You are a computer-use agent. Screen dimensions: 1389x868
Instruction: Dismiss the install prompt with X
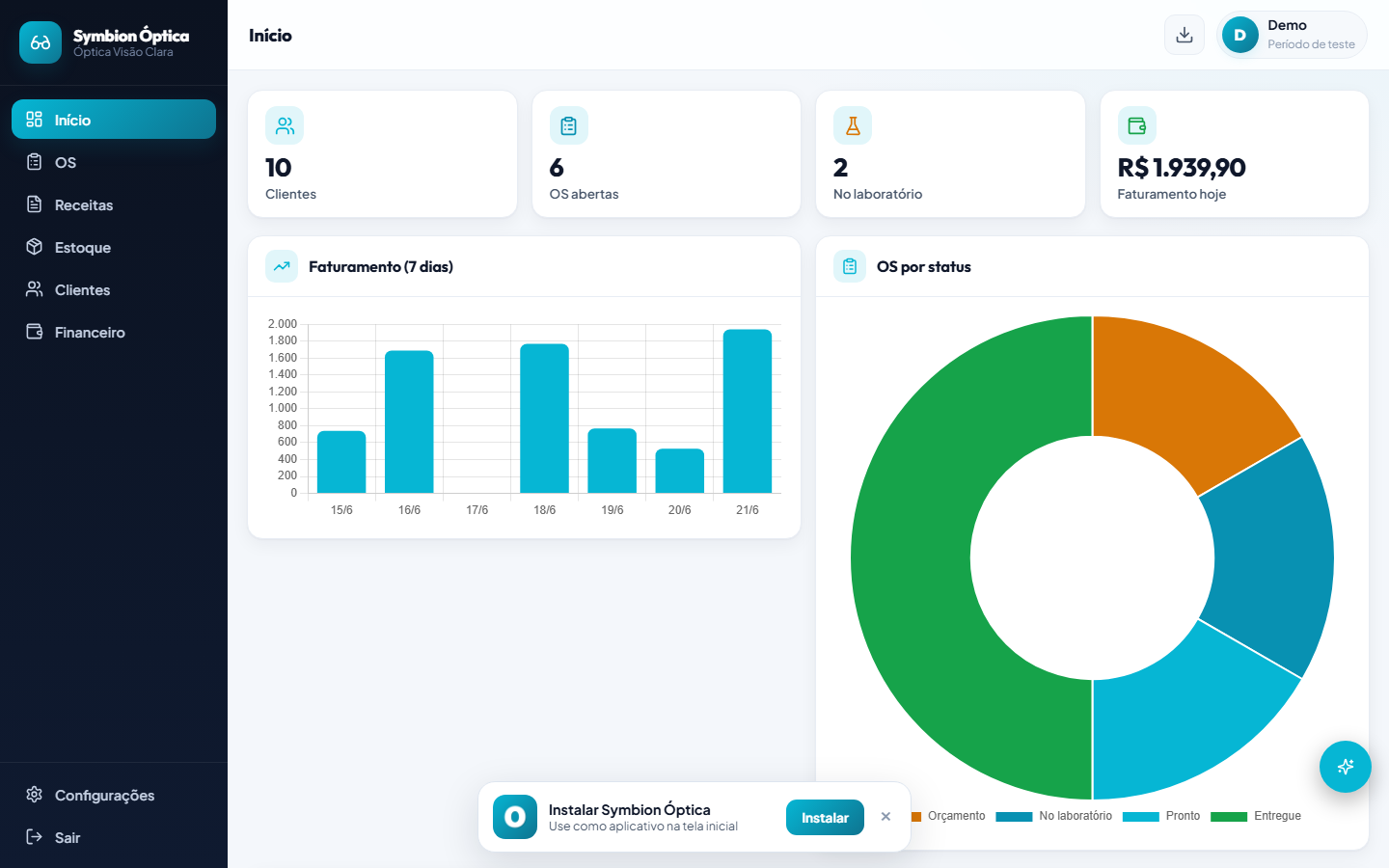[885, 817]
